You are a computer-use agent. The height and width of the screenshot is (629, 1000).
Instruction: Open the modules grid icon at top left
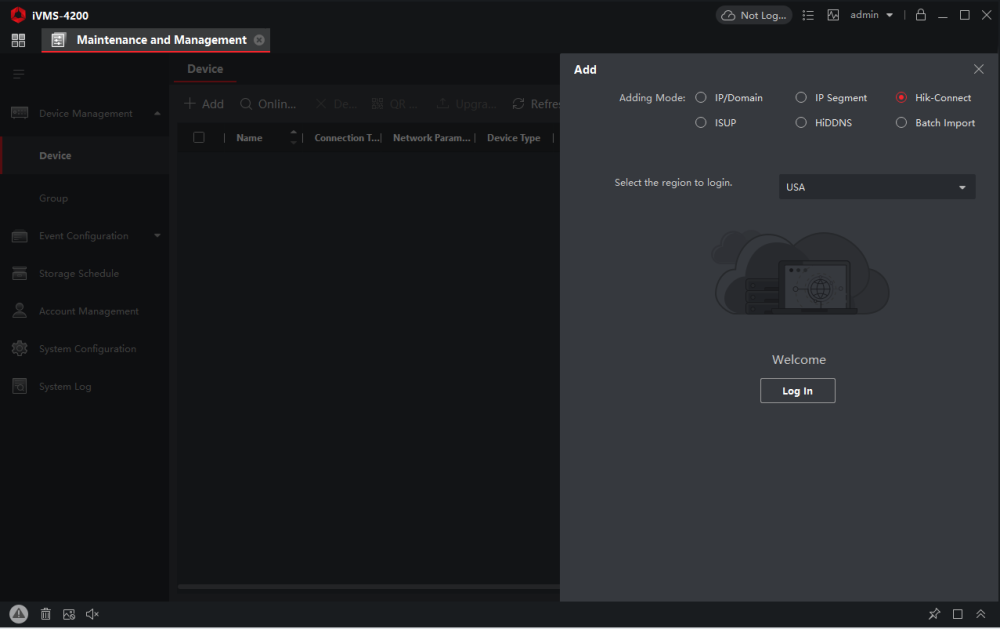point(18,40)
